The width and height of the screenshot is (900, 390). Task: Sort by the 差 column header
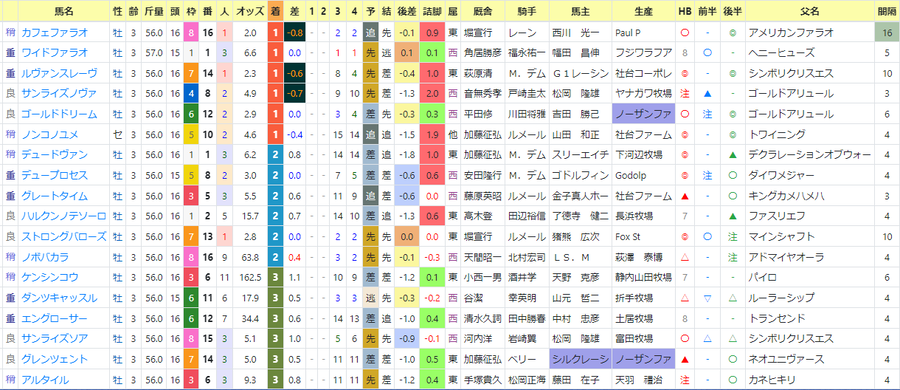pyautogui.click(x=295, y=11)
